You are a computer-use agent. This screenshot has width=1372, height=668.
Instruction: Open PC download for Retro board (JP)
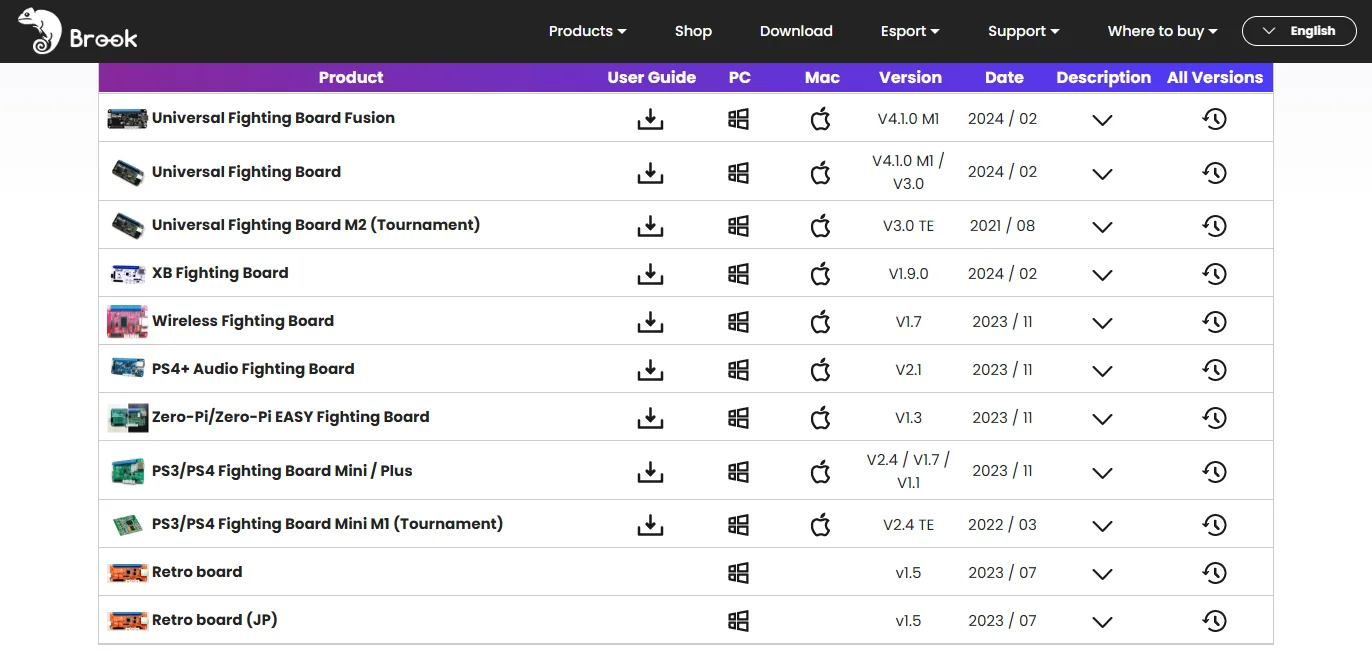click(739, 620)
